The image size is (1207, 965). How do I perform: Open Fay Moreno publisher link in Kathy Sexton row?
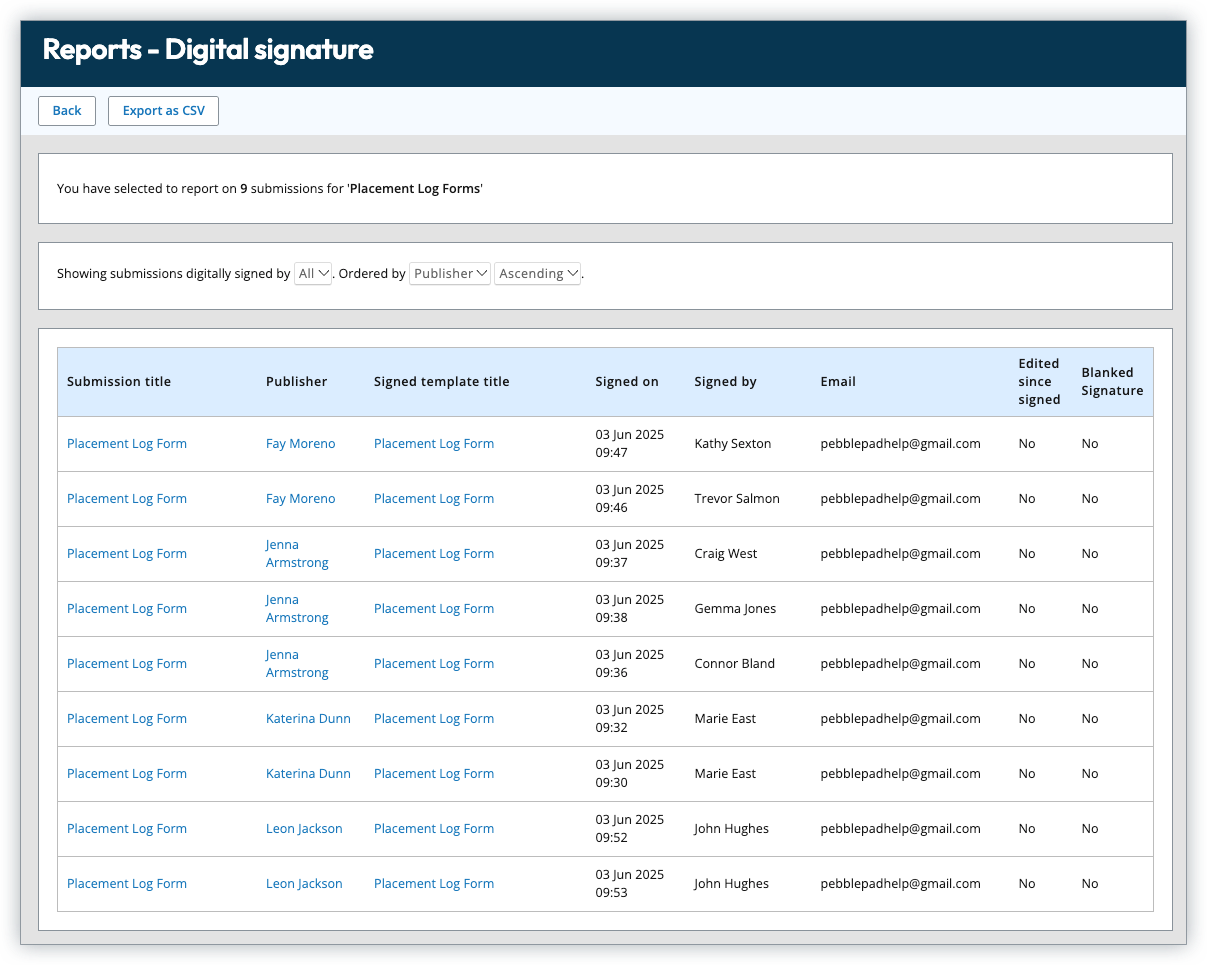point(300,444)
